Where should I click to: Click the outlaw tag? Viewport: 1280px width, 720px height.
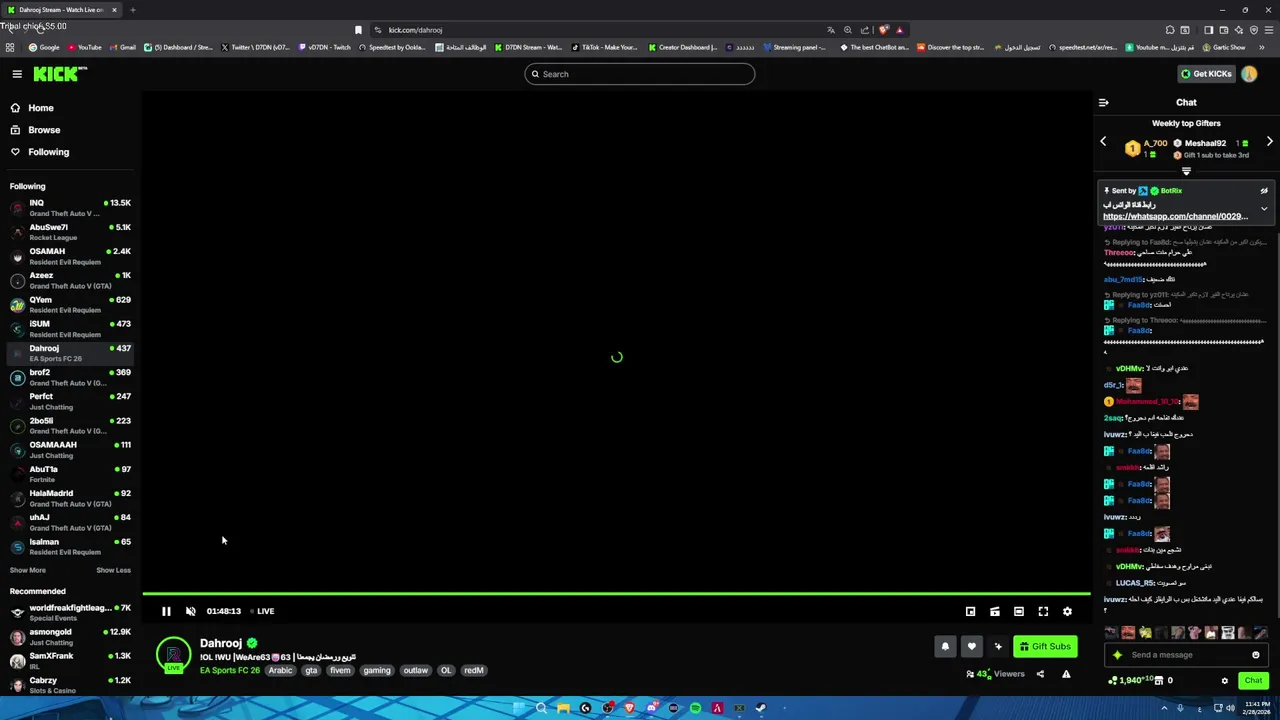[x=415, y=670]
